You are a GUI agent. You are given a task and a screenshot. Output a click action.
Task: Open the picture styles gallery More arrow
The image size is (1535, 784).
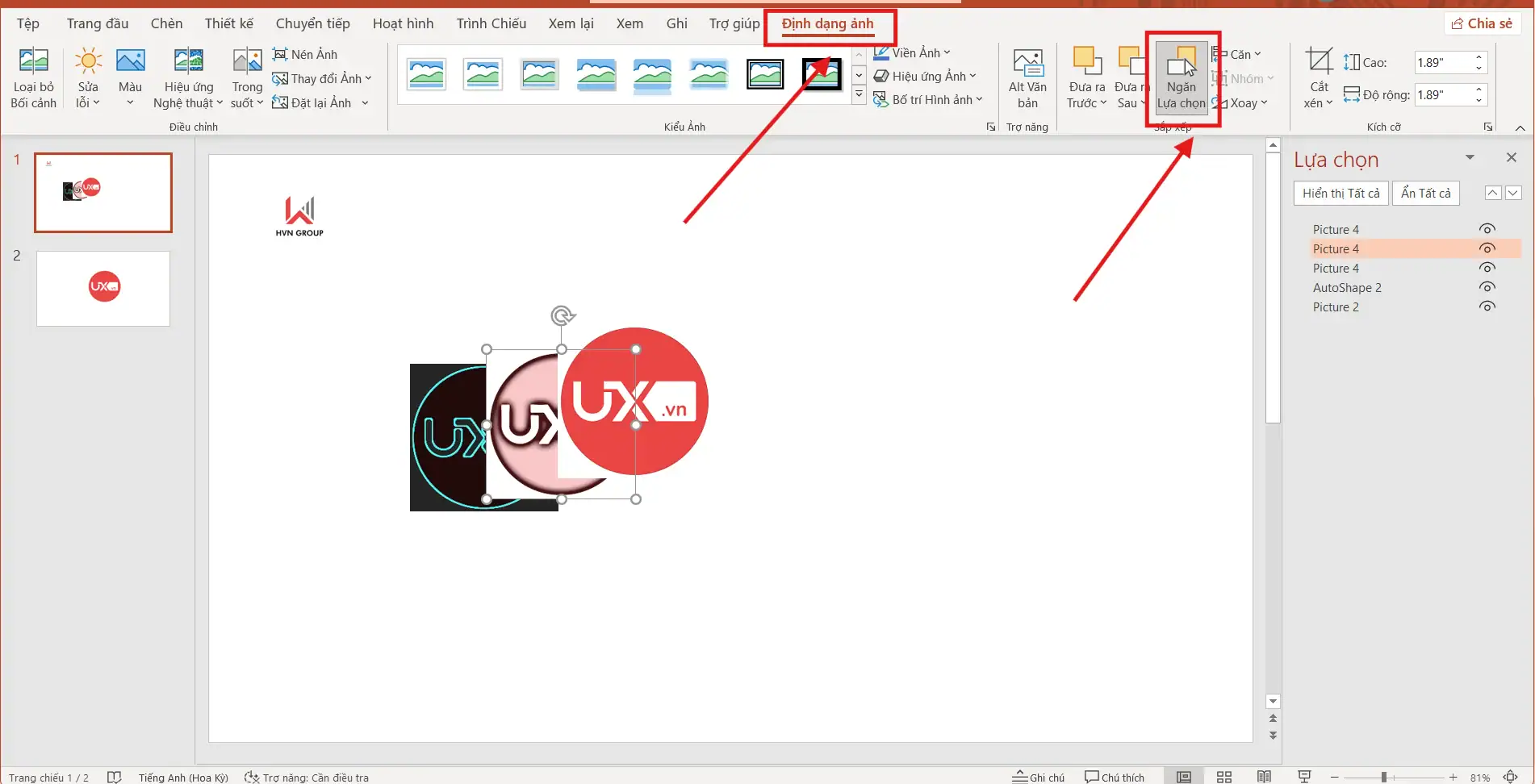tap(858, 94)
